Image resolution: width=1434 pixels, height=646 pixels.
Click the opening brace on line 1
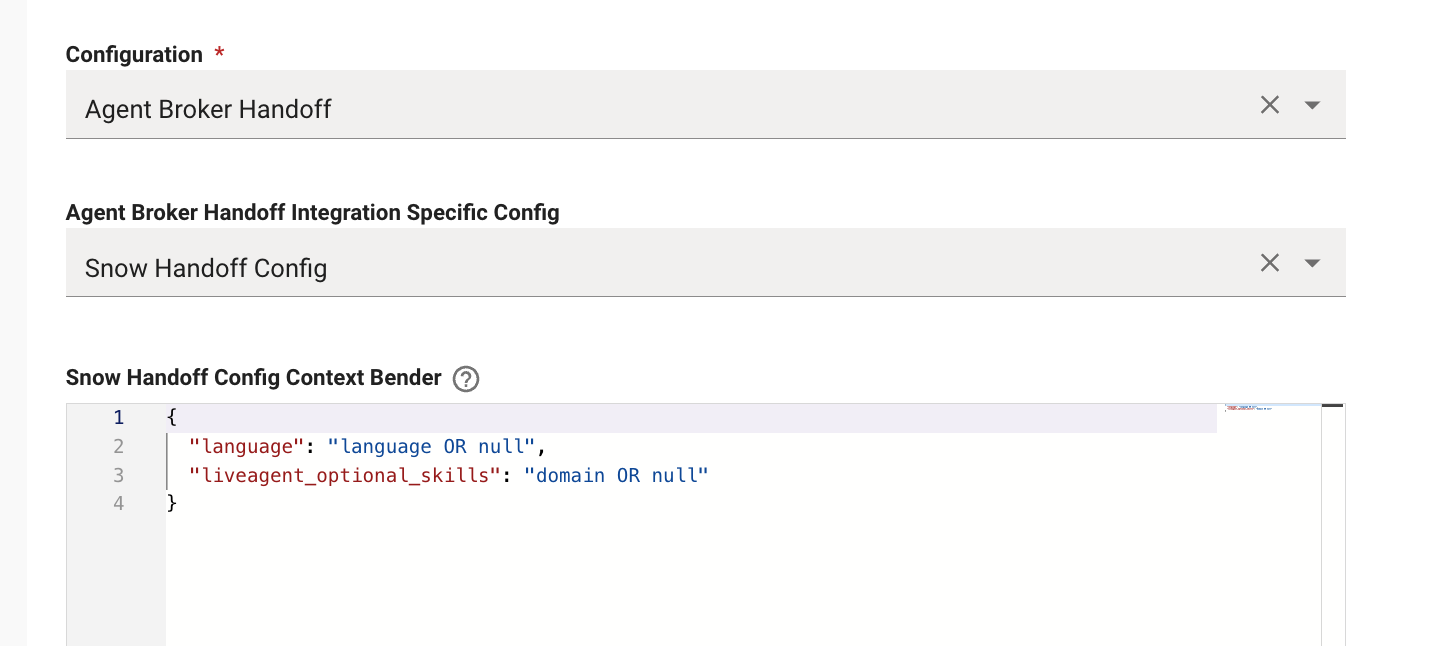coord(172,417)
